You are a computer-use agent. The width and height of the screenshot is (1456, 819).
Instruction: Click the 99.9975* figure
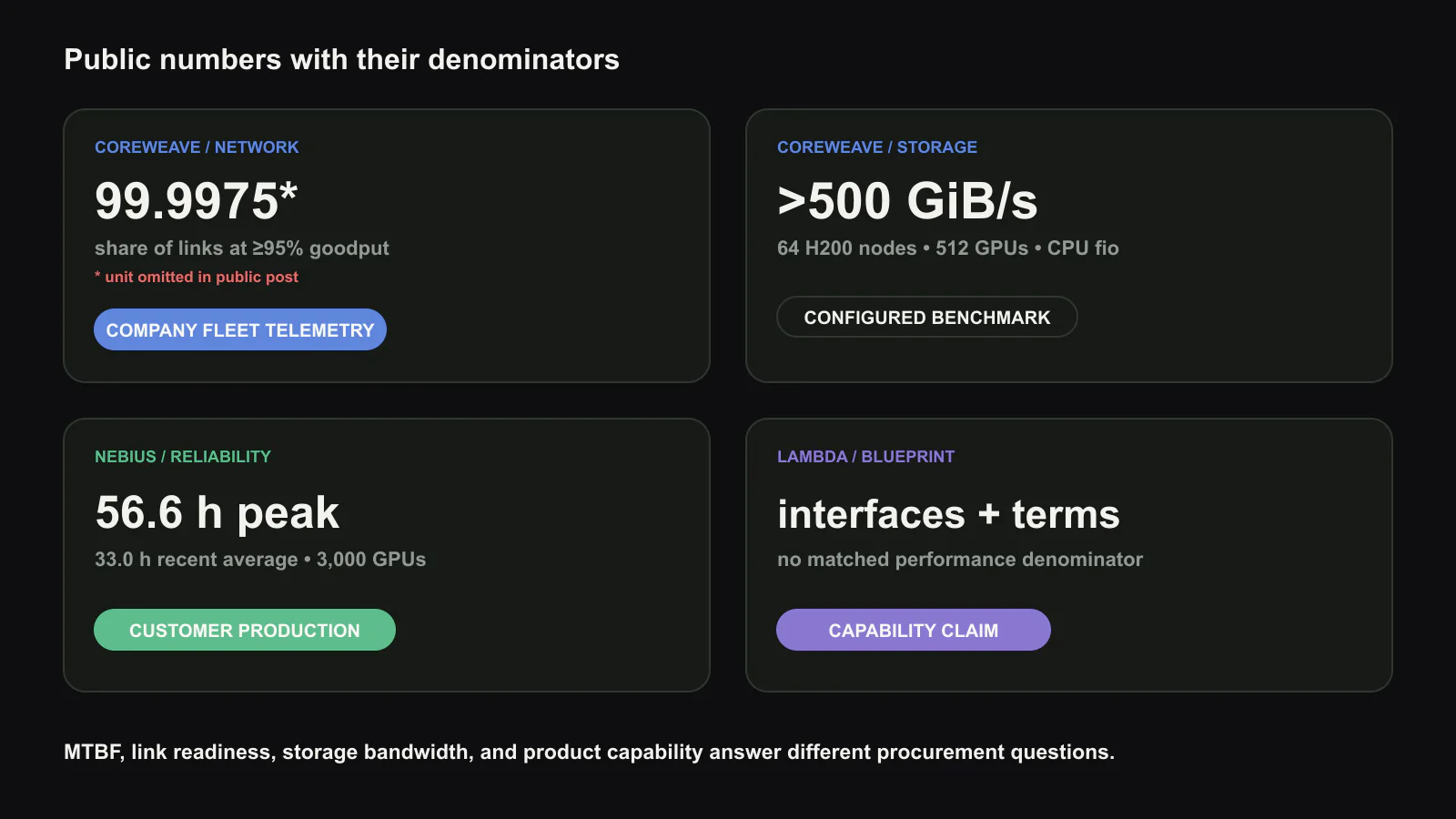[197, 201]
